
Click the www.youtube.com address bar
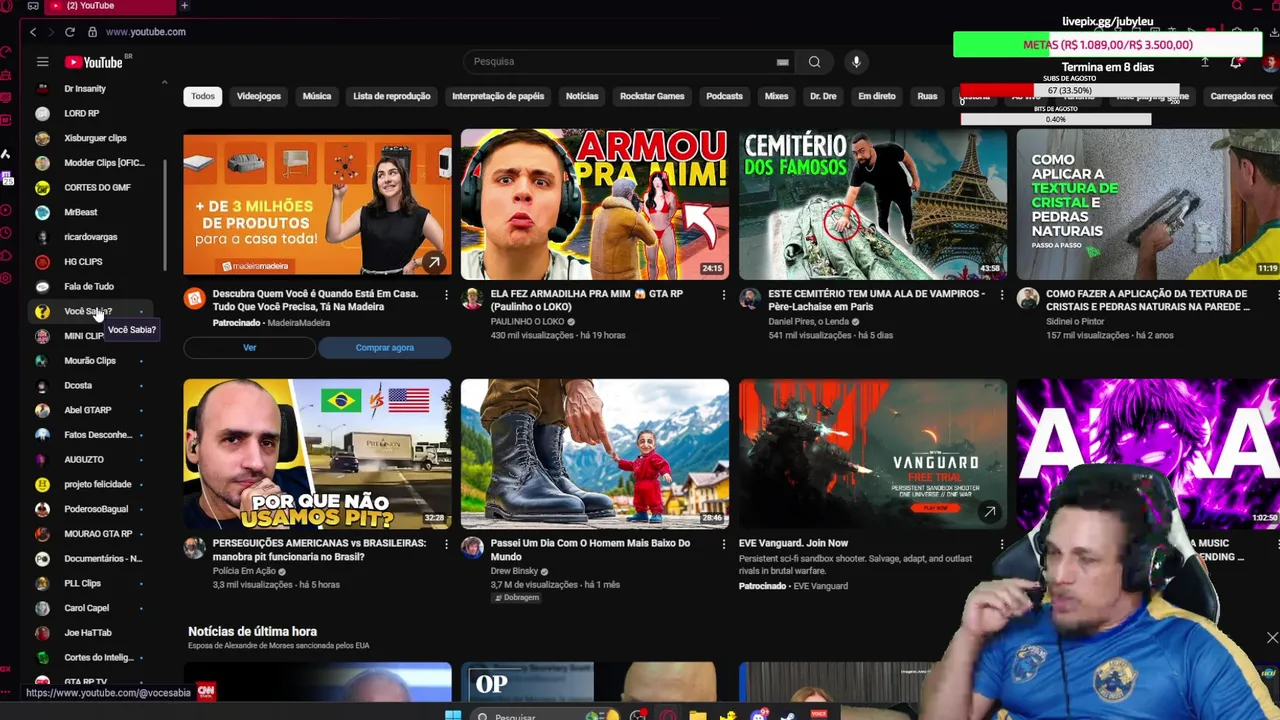(x=145, y=32)
